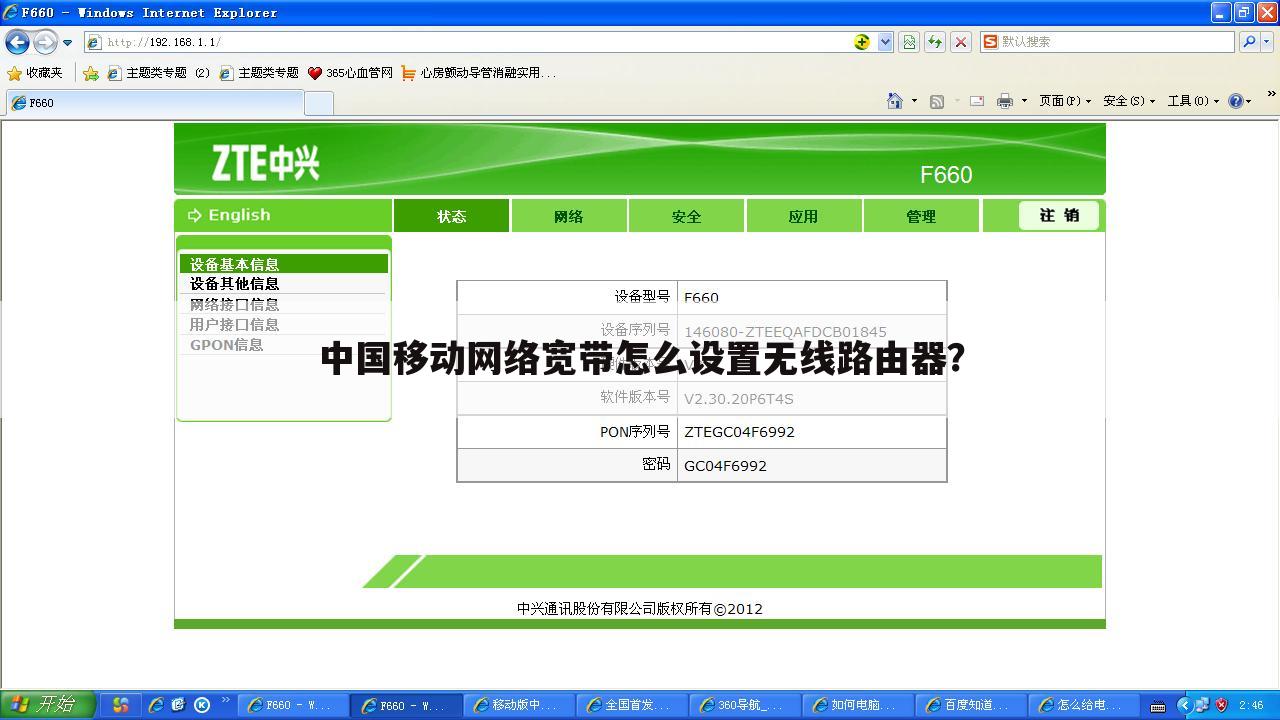
Task: Click the 注销 logout button
Action: click(x=1059, y=215)
